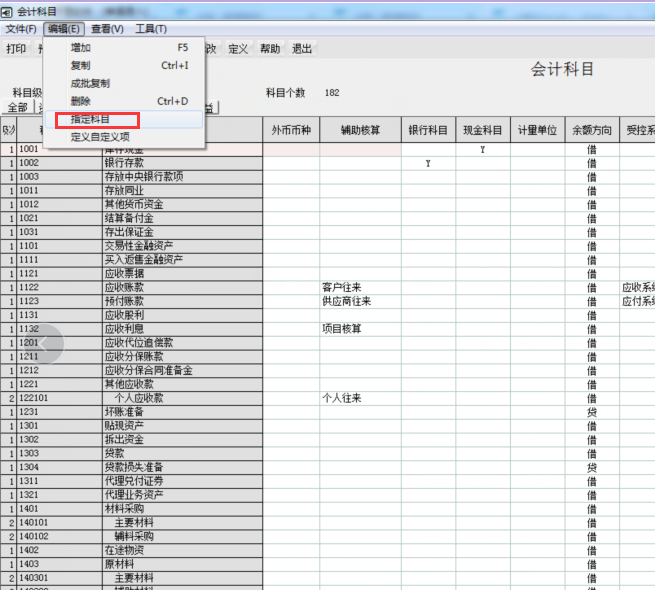The image size is (655, 590).
Task: Click the Y mark in 1001 现金科目 cell
Action: tap(483, 150)
